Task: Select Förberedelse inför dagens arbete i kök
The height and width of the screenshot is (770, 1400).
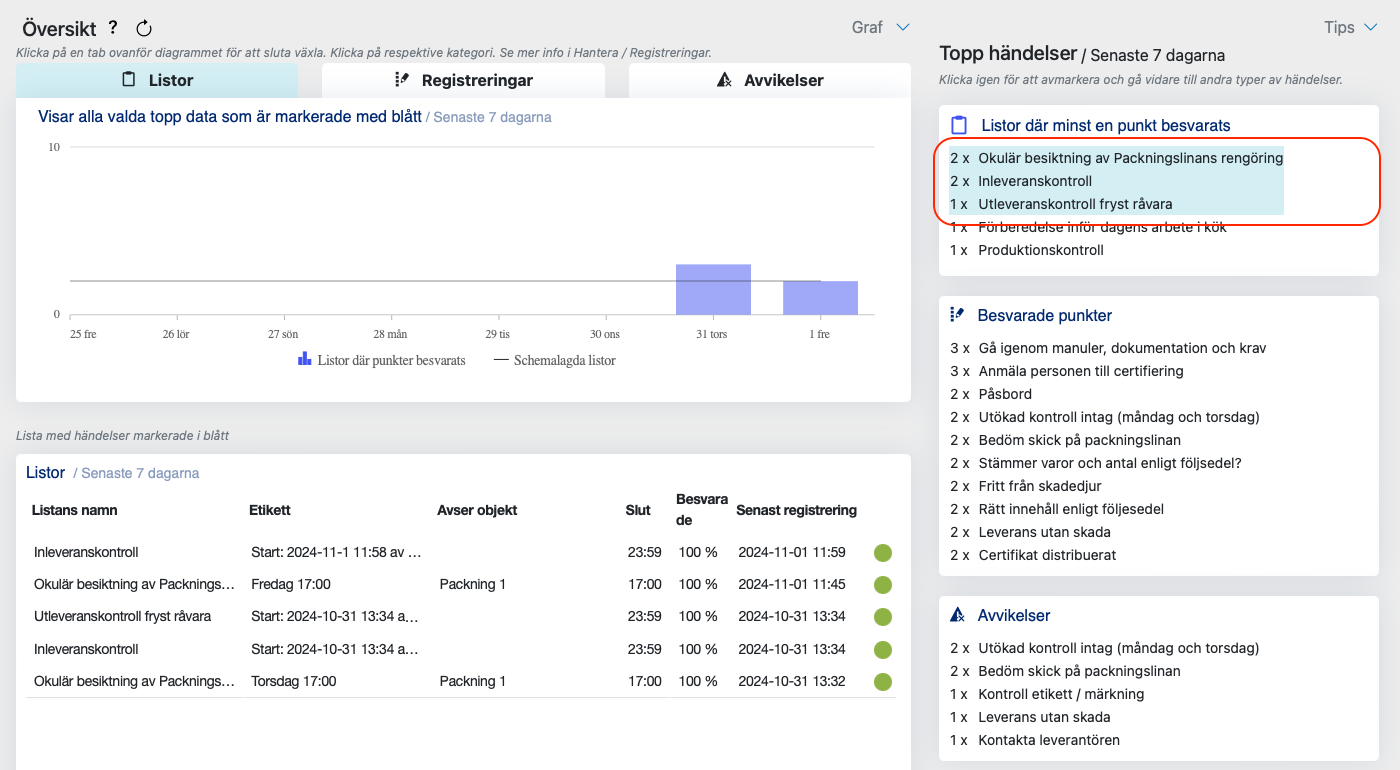Action: tap(1088, 227)
